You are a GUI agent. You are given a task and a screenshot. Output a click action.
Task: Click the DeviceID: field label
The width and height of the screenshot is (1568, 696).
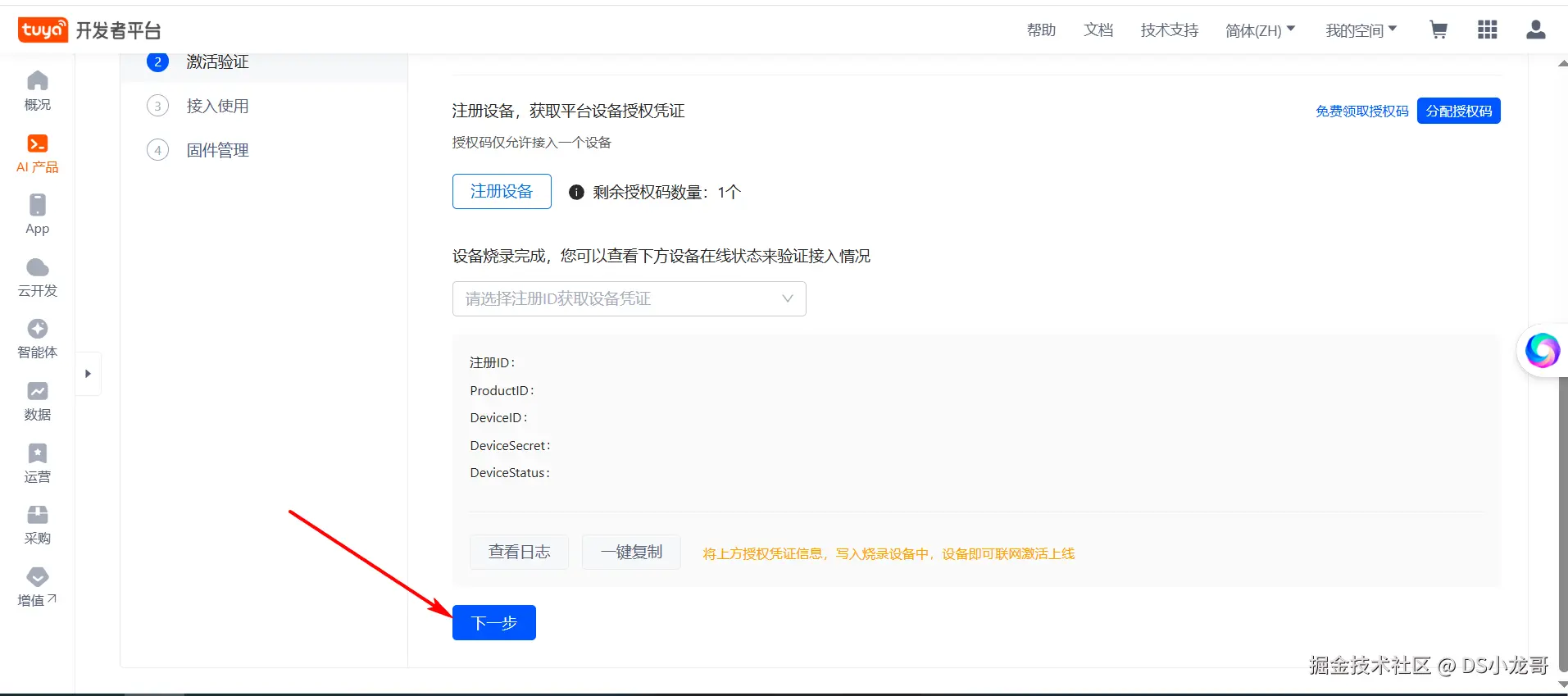point(498,418)
